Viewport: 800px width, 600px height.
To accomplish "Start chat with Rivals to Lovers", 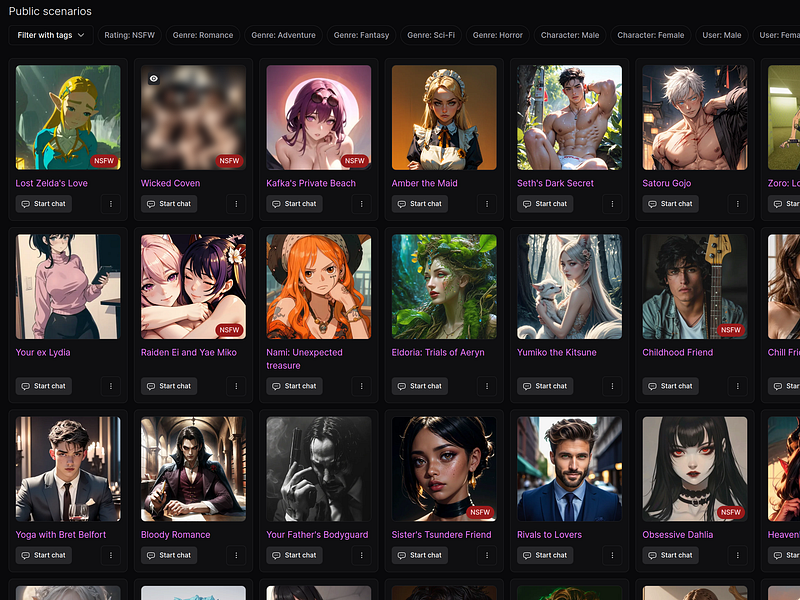I will [545, 555].
